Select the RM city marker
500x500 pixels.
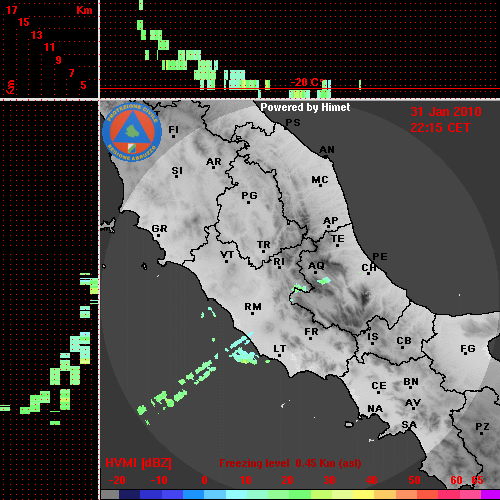(252, 313)
